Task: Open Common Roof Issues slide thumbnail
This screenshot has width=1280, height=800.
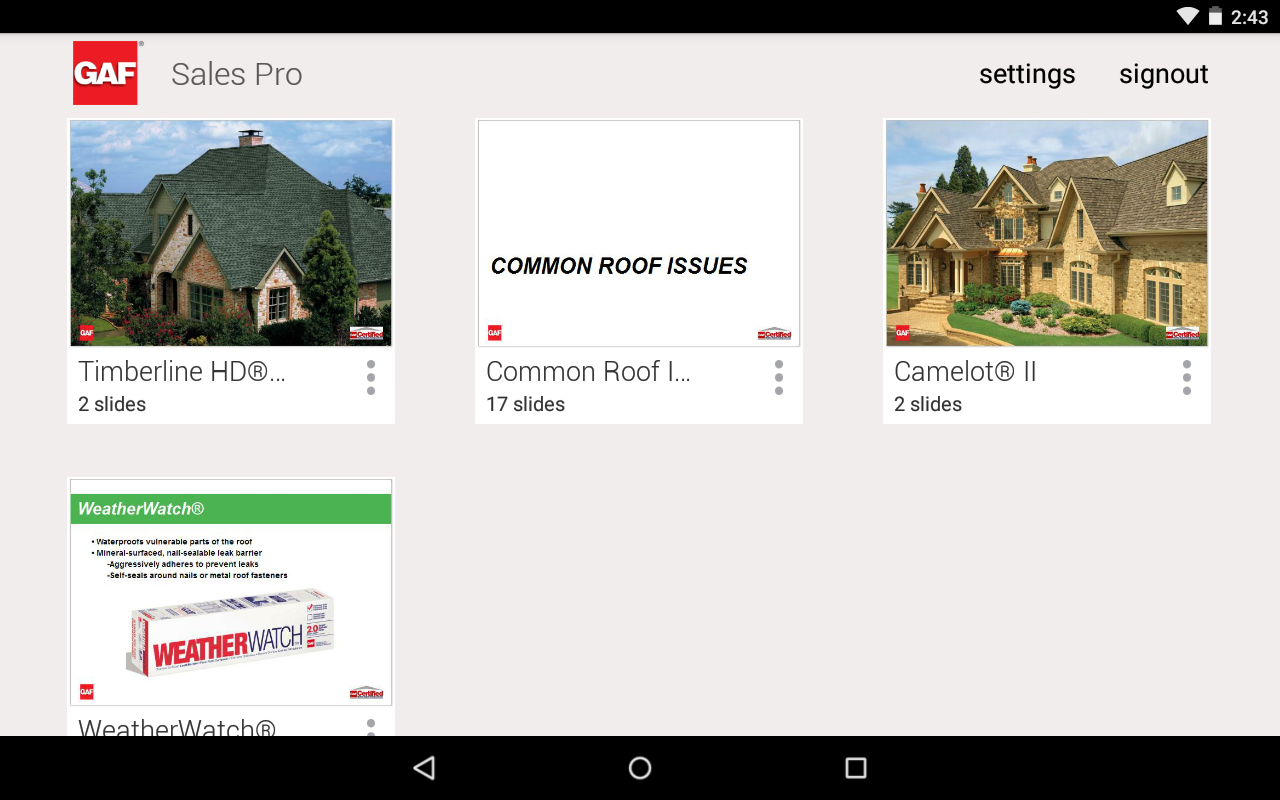Action: [639, 233]
